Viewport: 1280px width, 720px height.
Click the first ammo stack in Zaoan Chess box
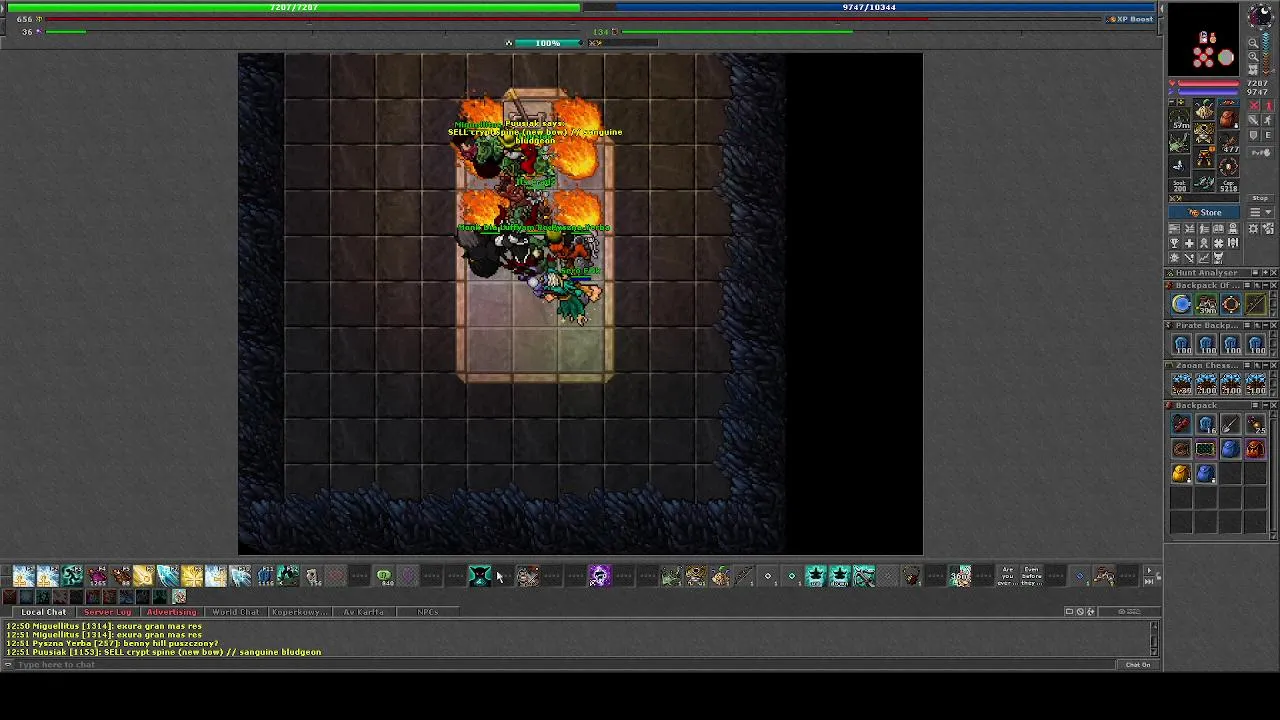1181,384
